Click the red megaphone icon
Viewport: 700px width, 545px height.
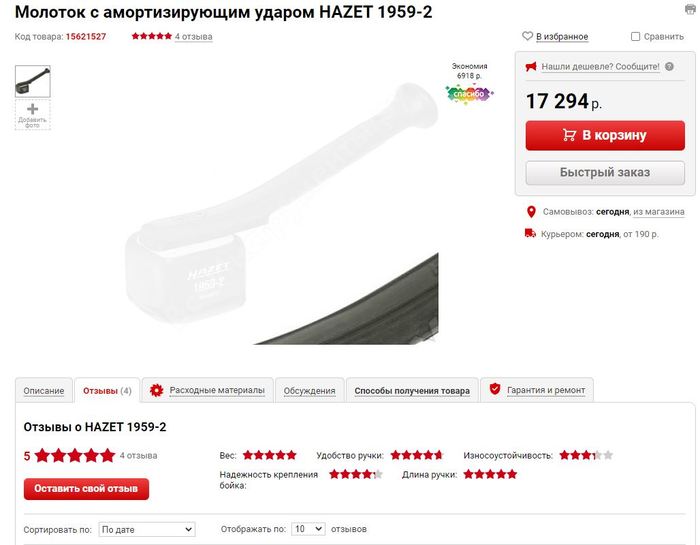[531, 67]
